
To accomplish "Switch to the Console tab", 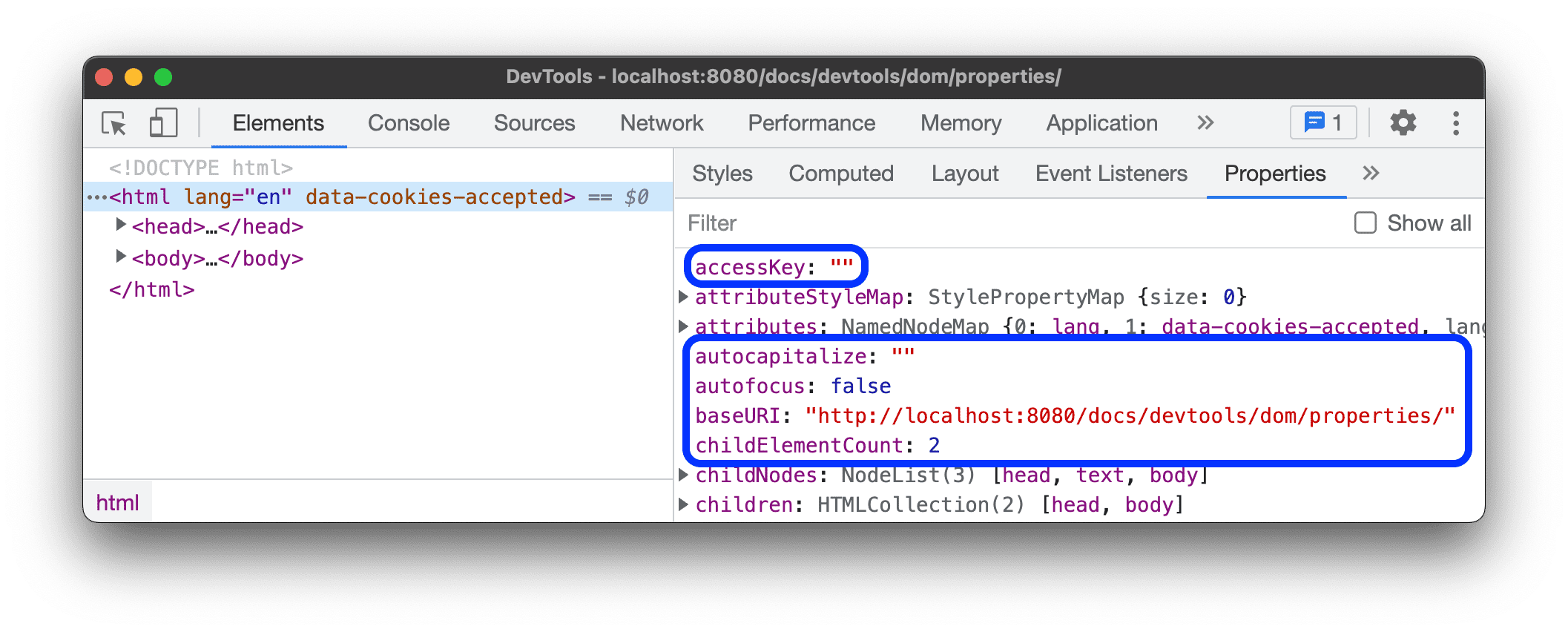I will (x=408, y=123).
